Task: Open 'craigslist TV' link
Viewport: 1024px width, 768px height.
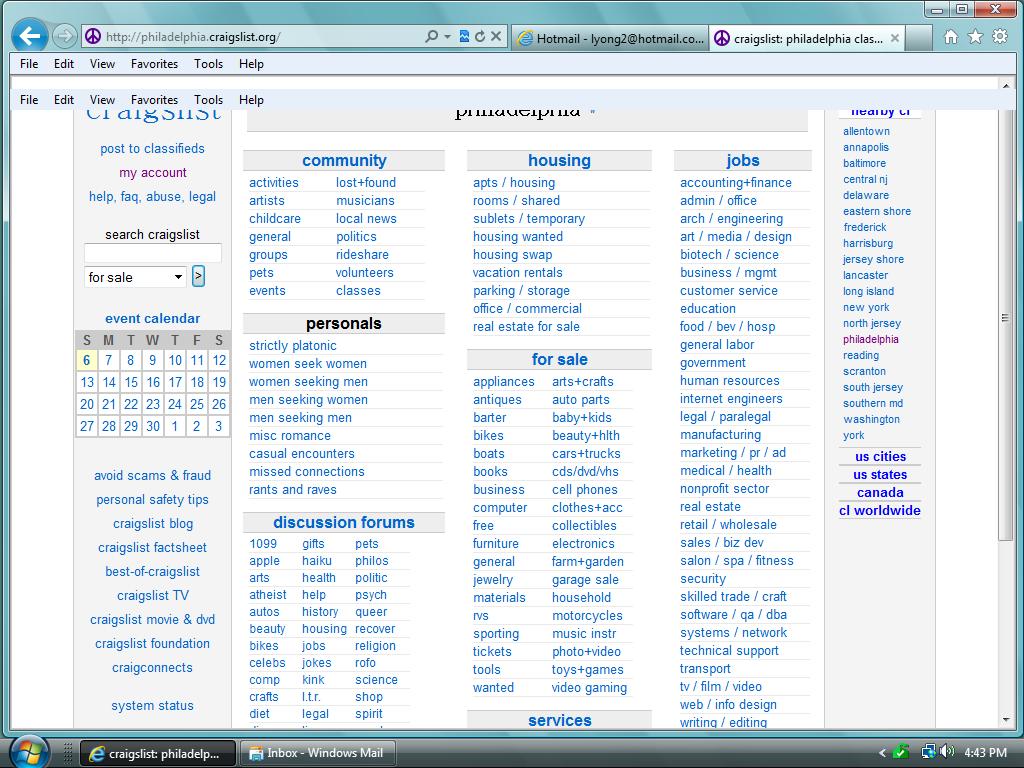Action: [x=153, y=596]
